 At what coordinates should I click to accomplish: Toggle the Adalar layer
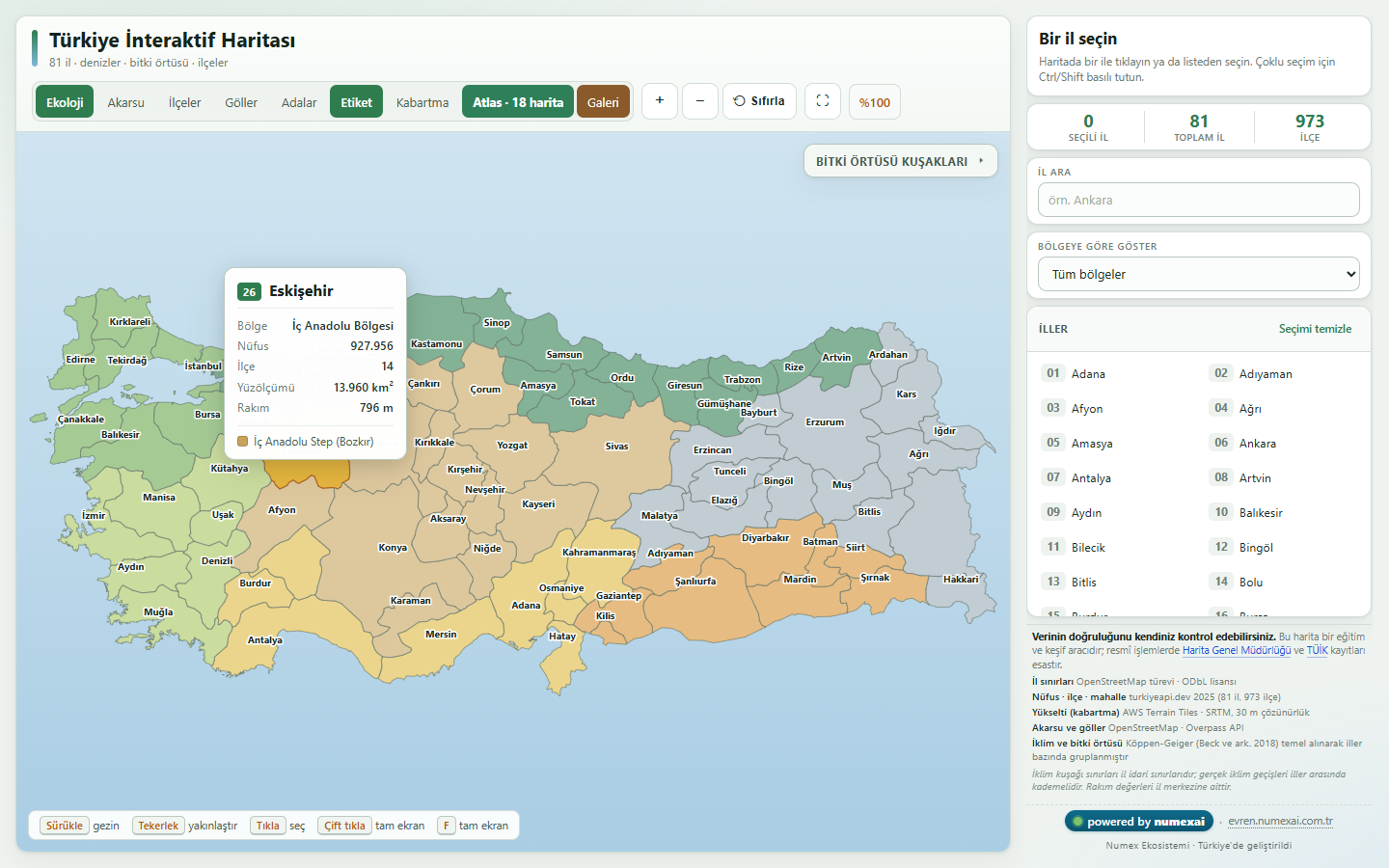299,102
